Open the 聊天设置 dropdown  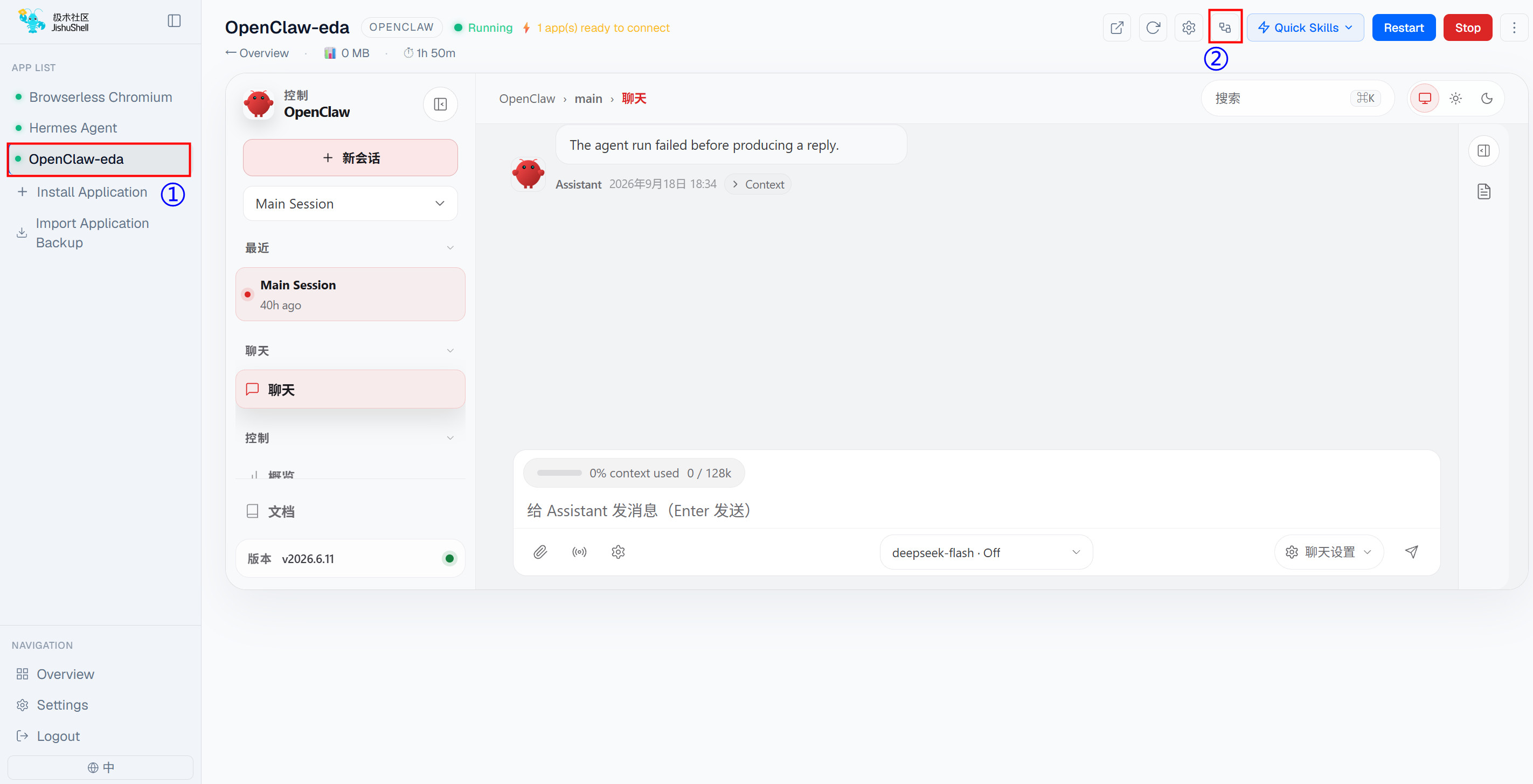pos(1328,552)
